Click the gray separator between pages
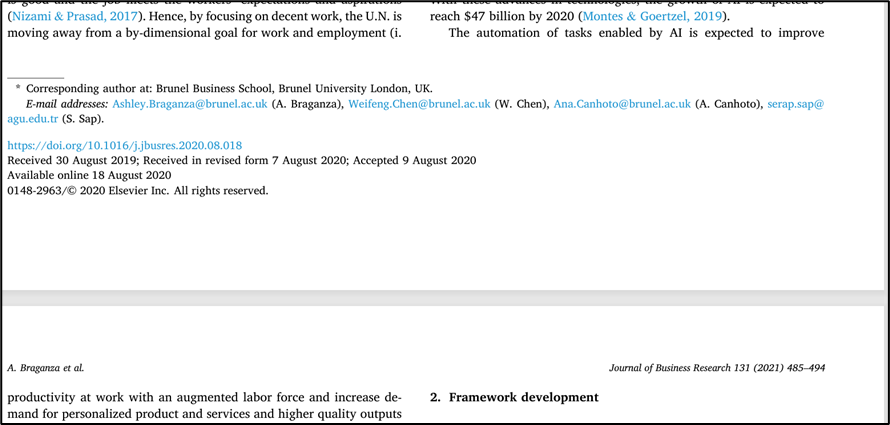Viewport: 890px width, 425px height. pyautogui.click(x=445, y=299)
